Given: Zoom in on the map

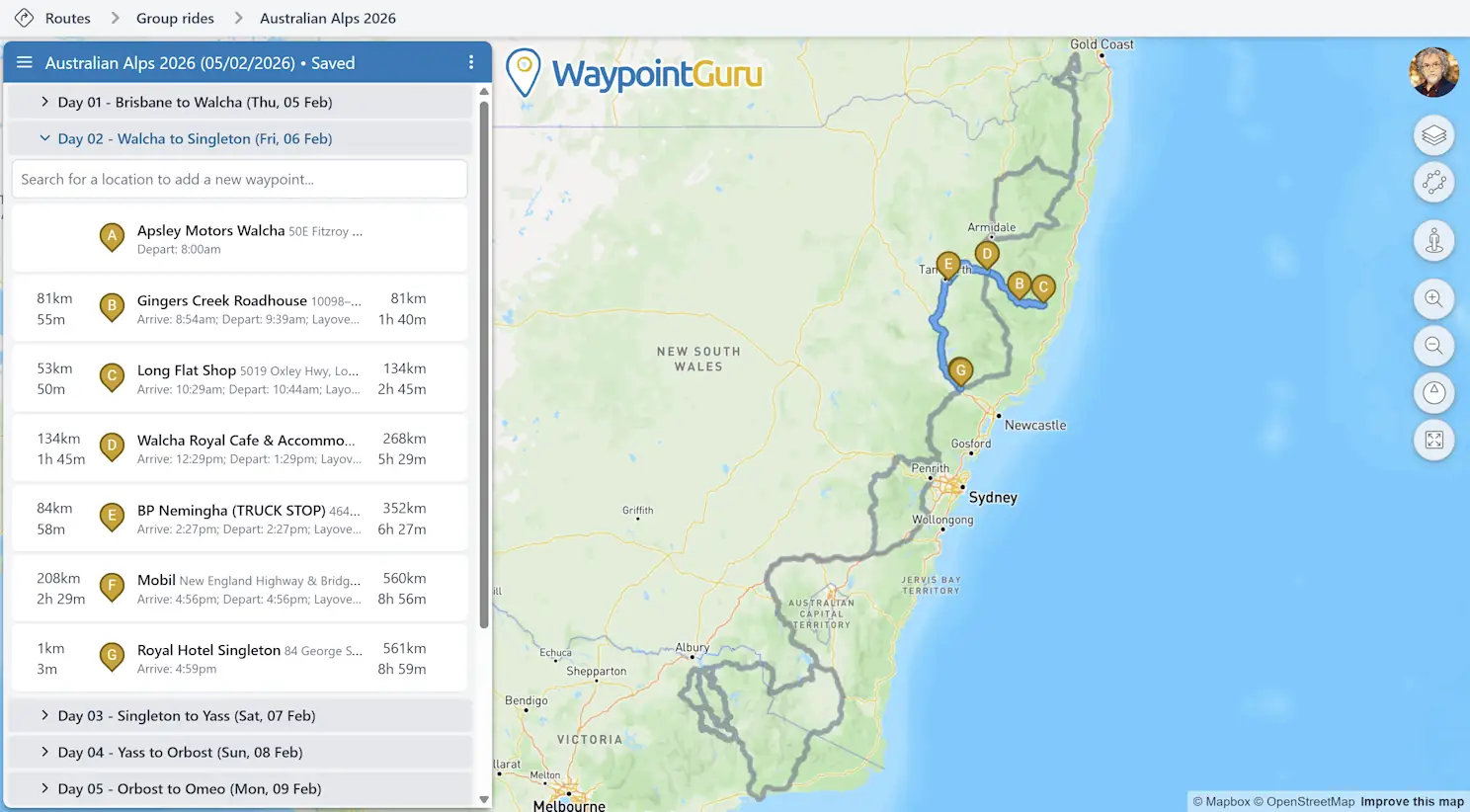Looking at the screenshot, I should tap(1433, 298).
